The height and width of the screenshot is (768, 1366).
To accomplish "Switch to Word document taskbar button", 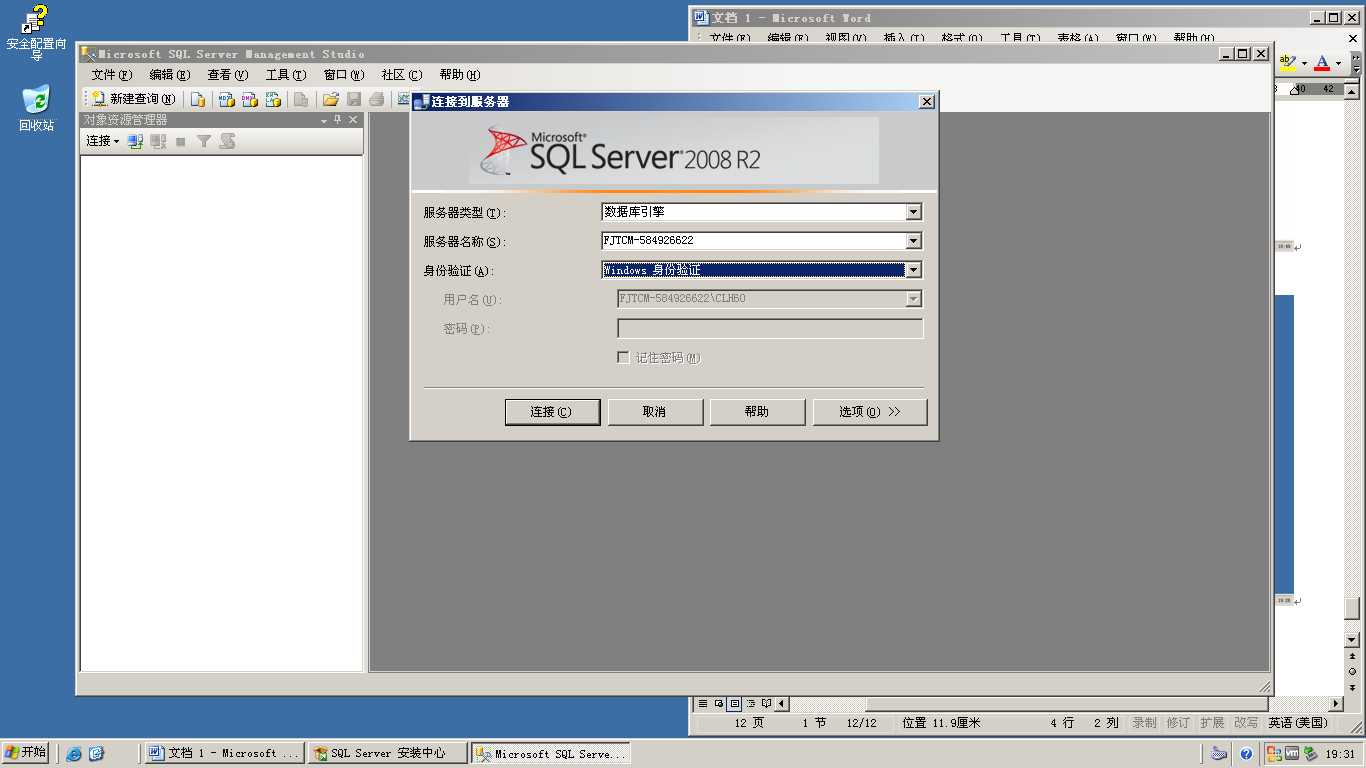I will [224, 753].
